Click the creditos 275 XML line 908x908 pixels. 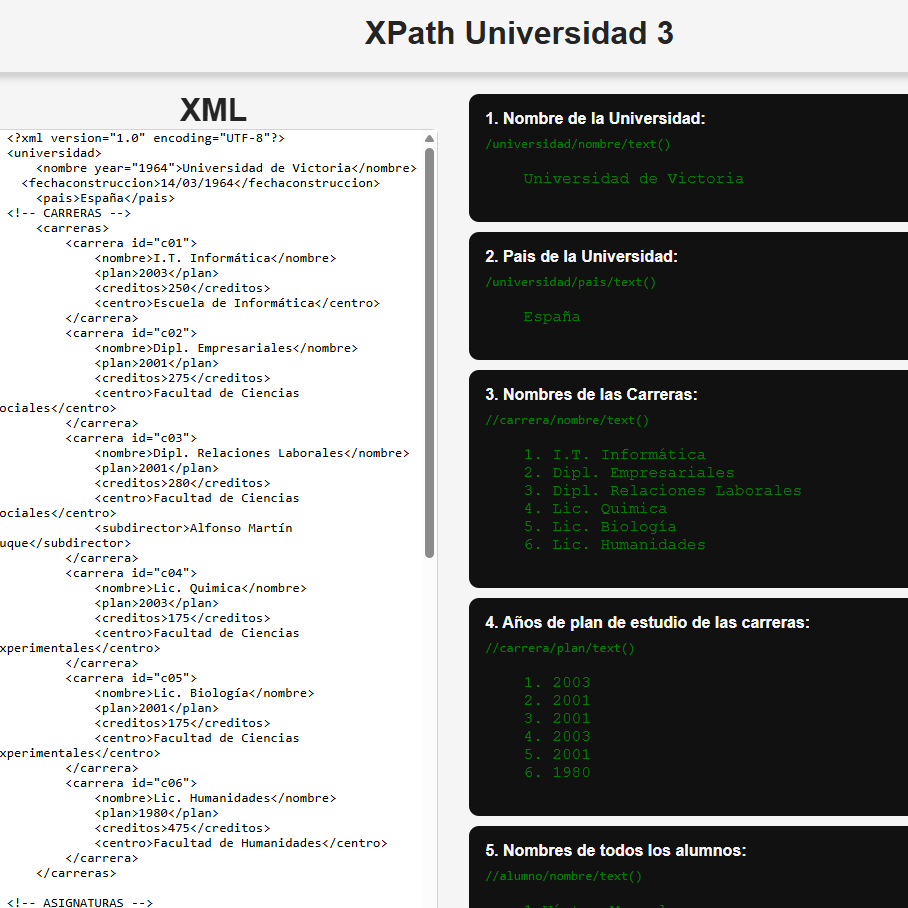182,378
